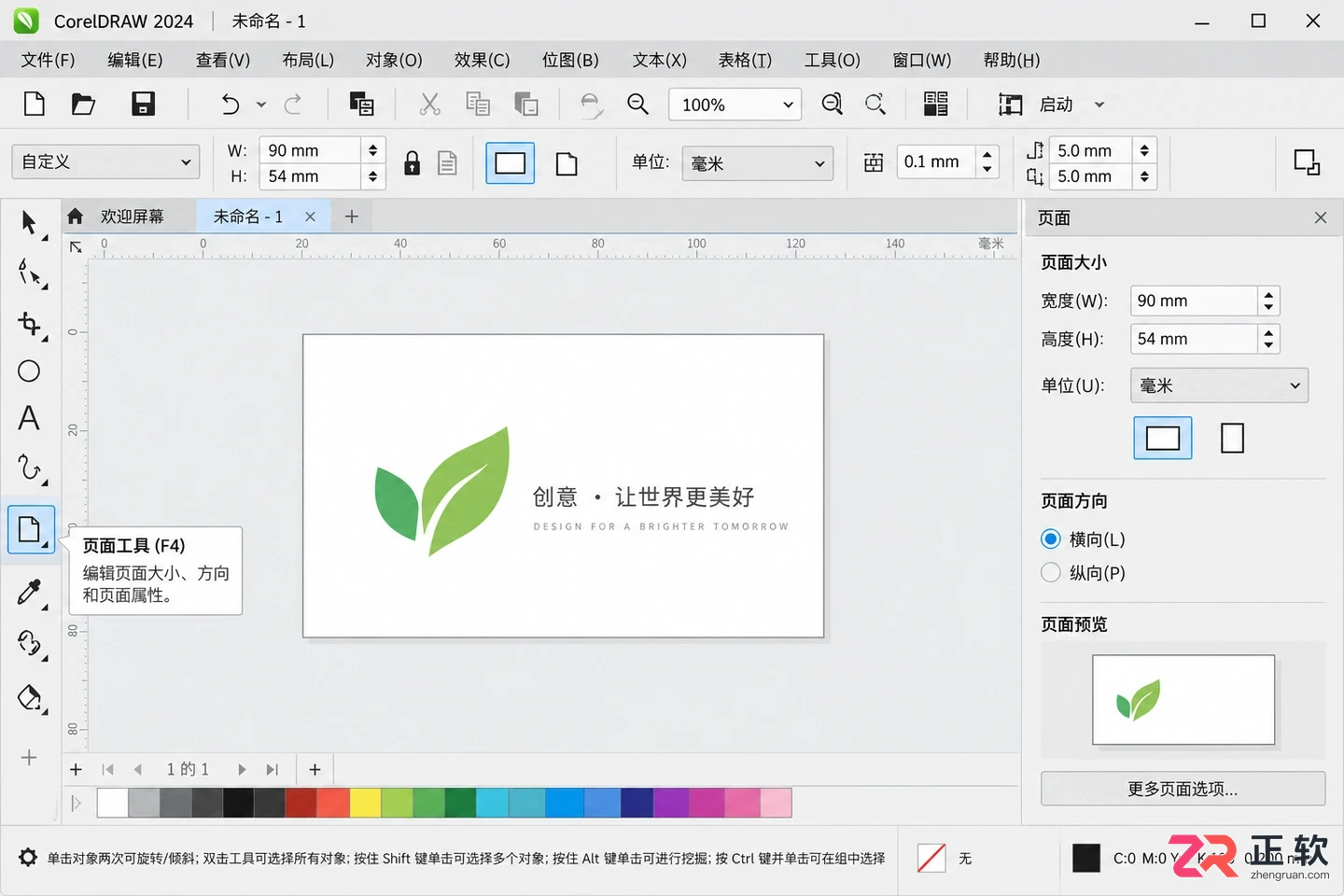Open the 文件(F) menu

pos(48,60)
